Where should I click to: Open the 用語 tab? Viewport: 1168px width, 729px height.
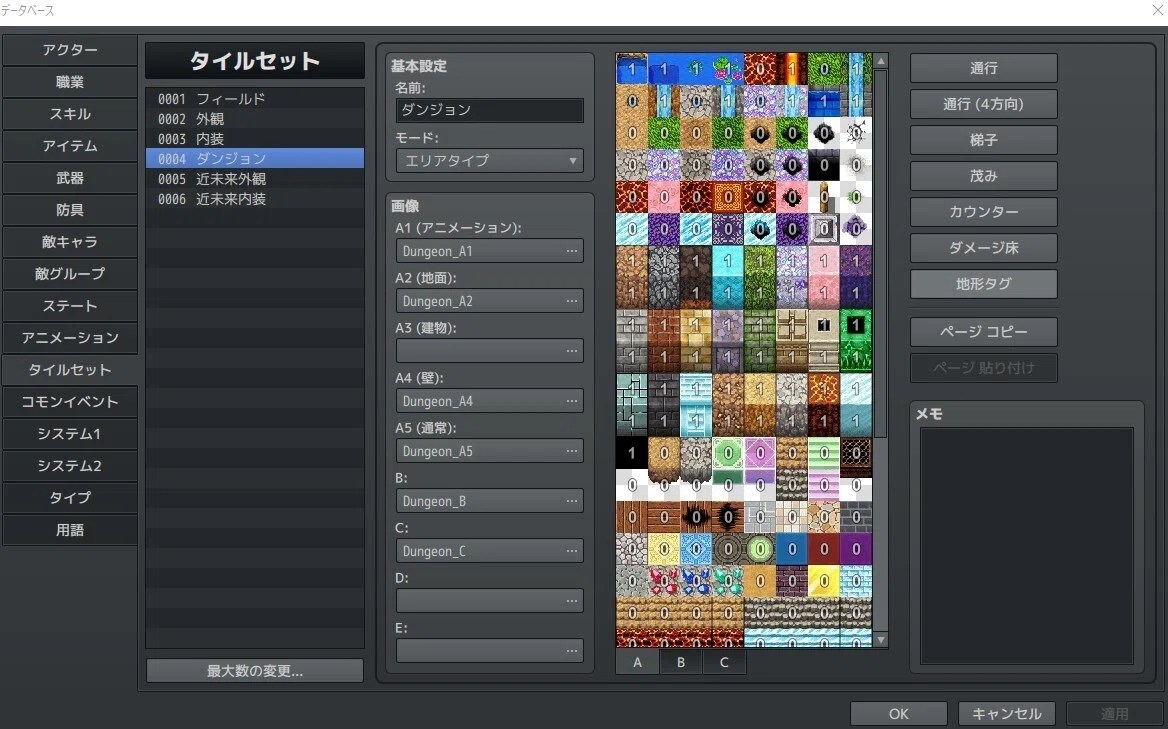pyautogui.click(x=70, y=530)
